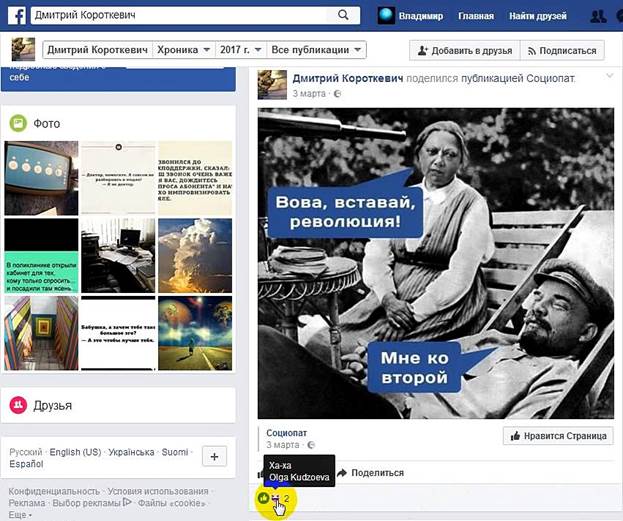This screenshot has height=521, width=623.
Task: Open the colorful staircase photo
Action: click(41, 333)
